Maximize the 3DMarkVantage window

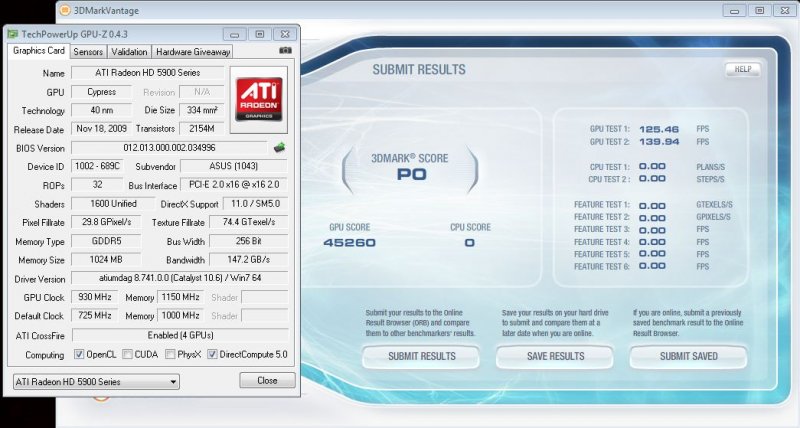759,10
